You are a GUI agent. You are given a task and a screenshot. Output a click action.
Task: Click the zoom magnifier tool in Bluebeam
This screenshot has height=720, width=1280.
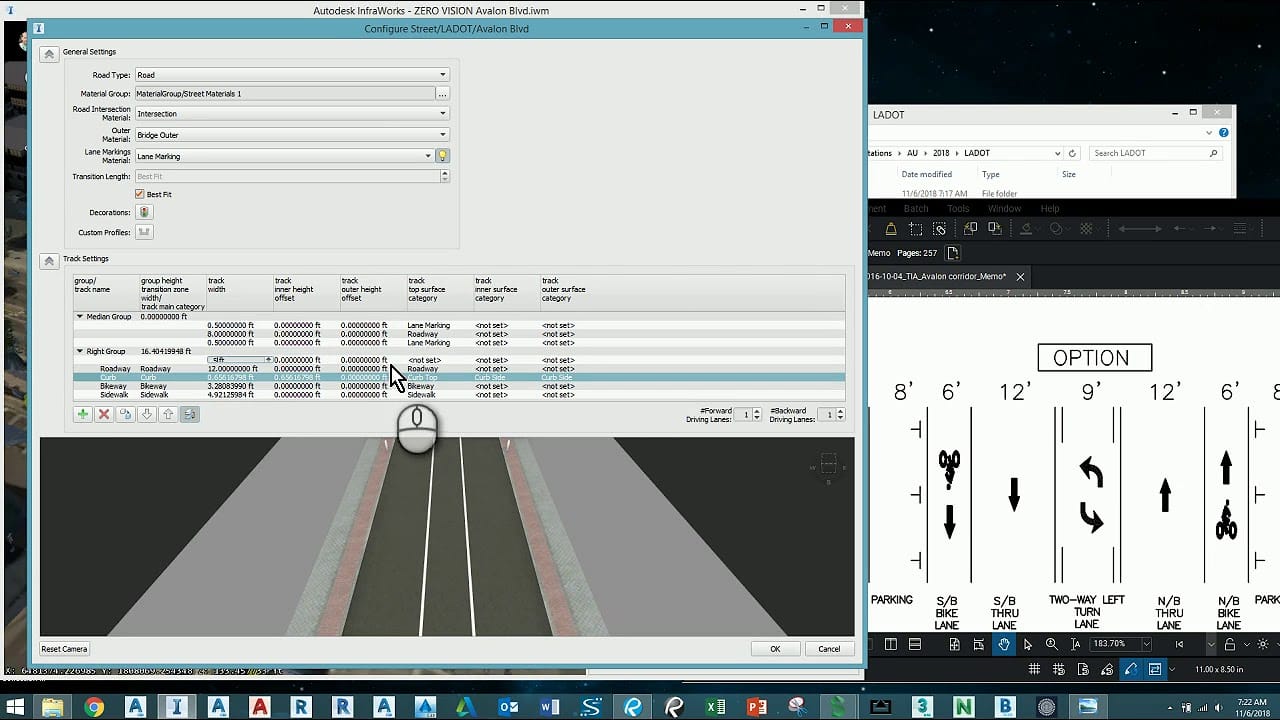pyautogui.click(x=1052, y=645)
